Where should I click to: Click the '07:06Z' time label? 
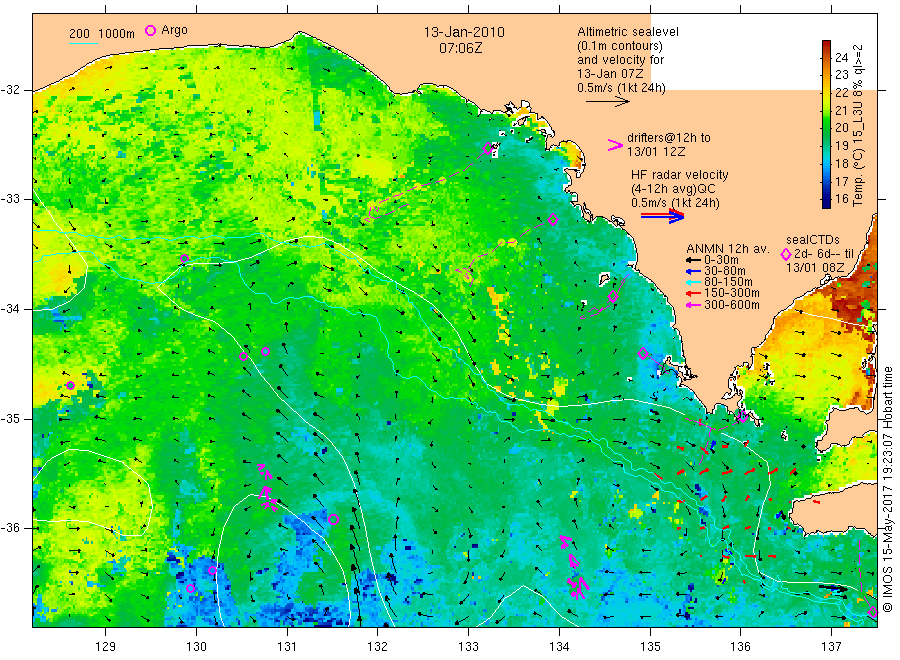460,48
